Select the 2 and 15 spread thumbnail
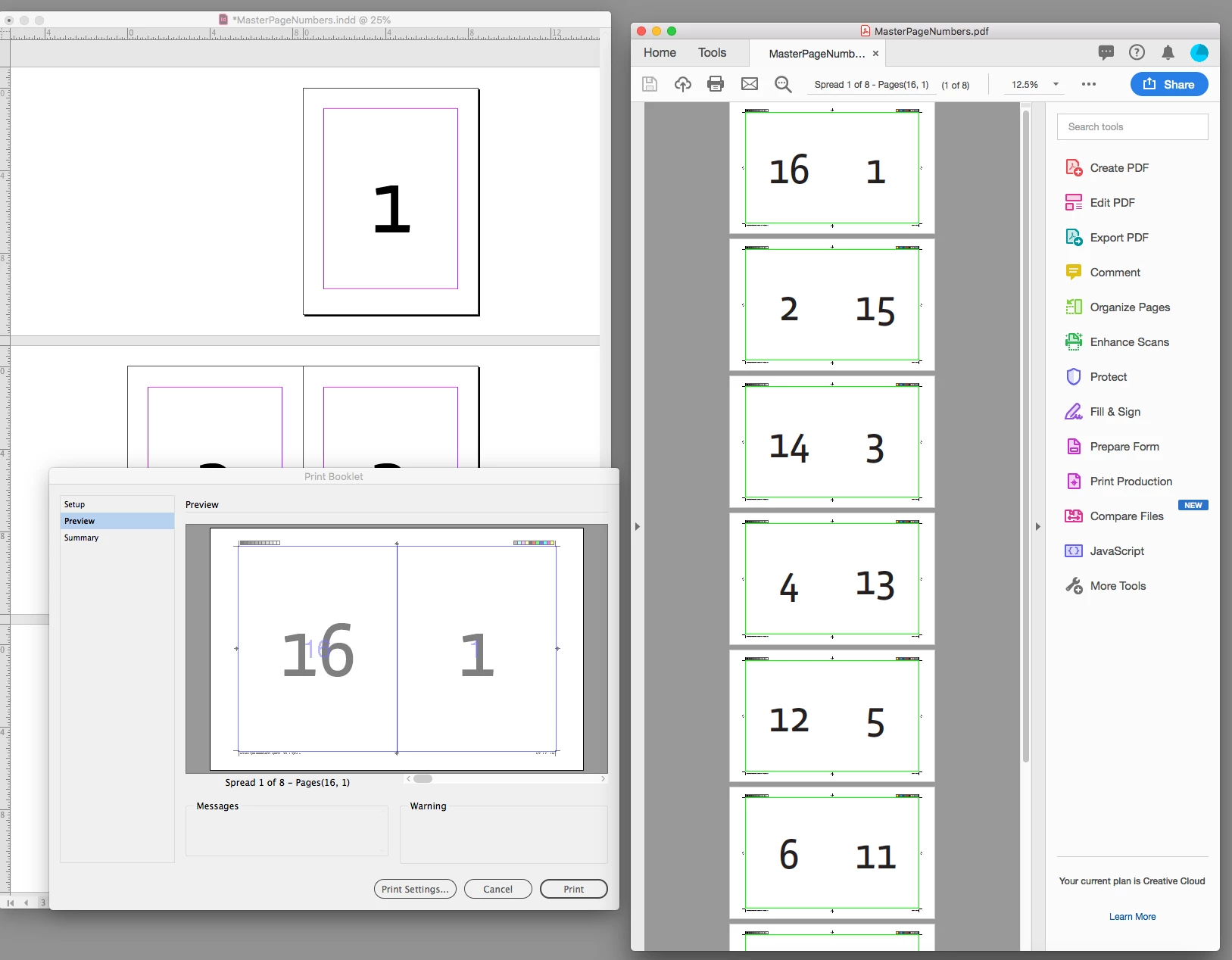This screenshot has width=1232, height=960. (x=832, y=305)
